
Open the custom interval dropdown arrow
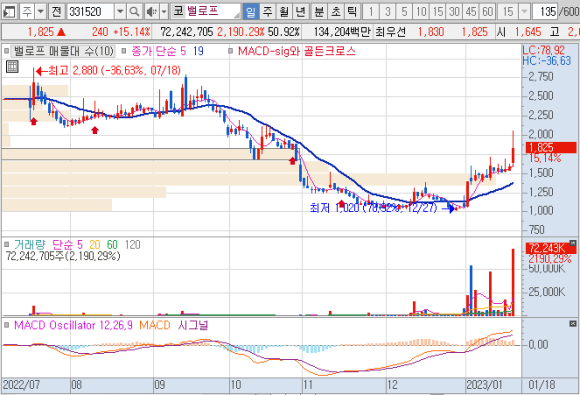tap(524, 12)
